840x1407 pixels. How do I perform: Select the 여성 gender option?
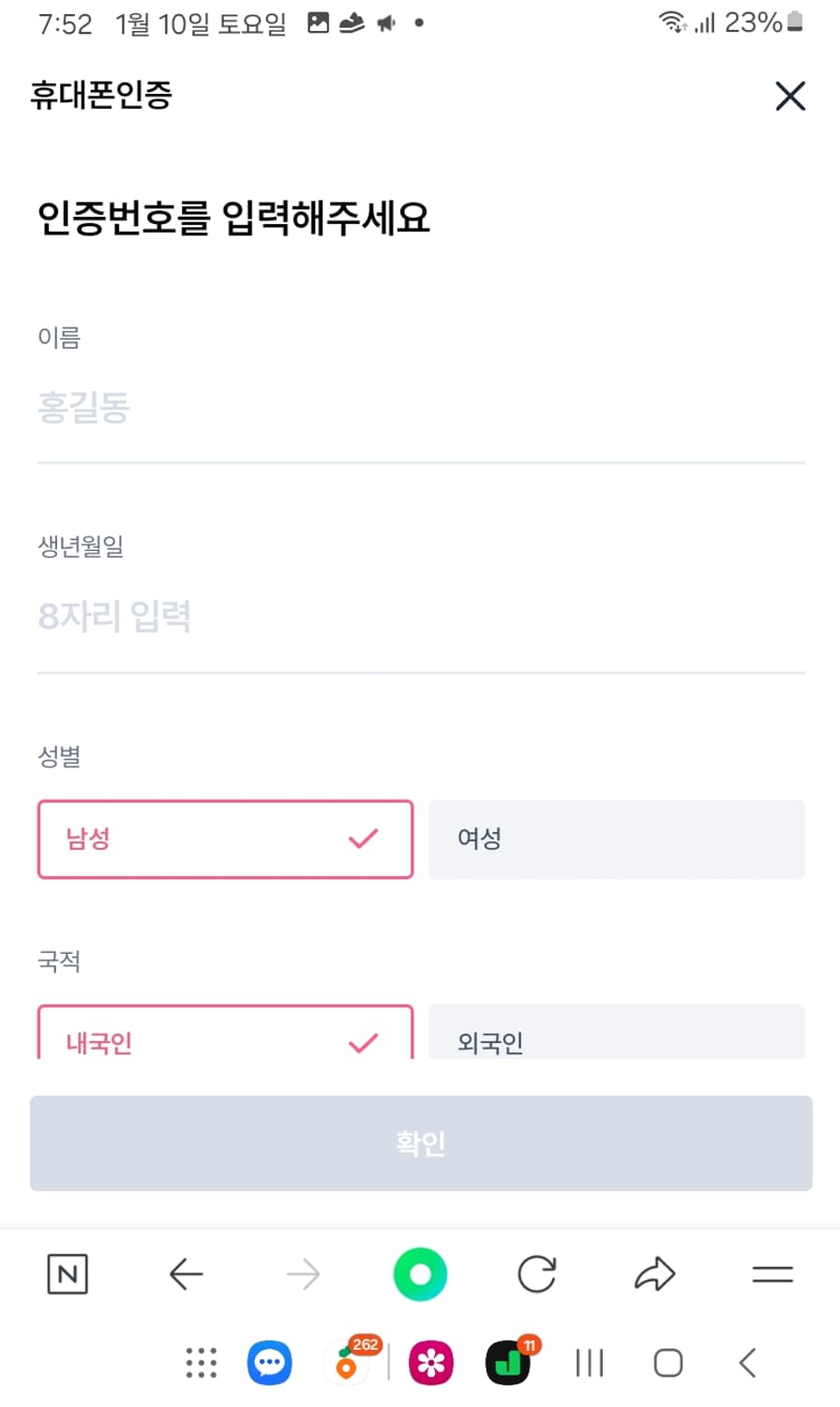[617, 840]
